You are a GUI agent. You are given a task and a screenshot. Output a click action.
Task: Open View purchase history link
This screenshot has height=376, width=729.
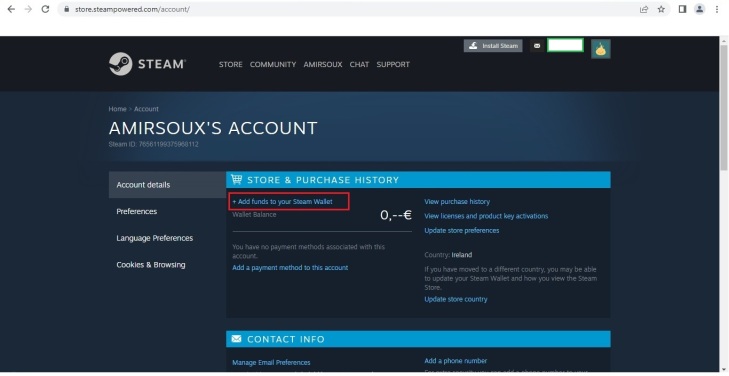(x=457, y=202)
